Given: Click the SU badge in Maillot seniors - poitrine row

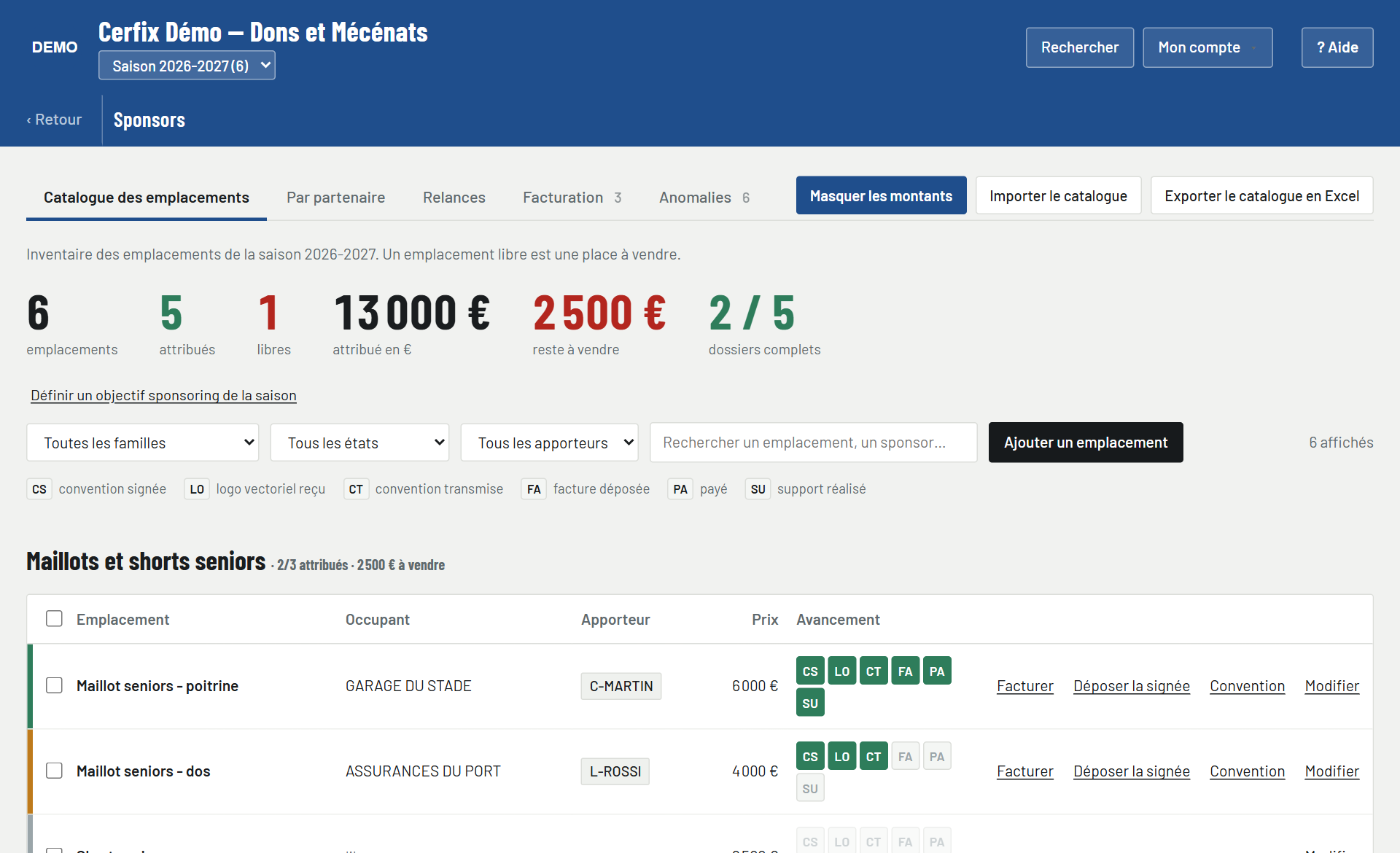Looking at the screenshot, I should (x=810, y=703).
